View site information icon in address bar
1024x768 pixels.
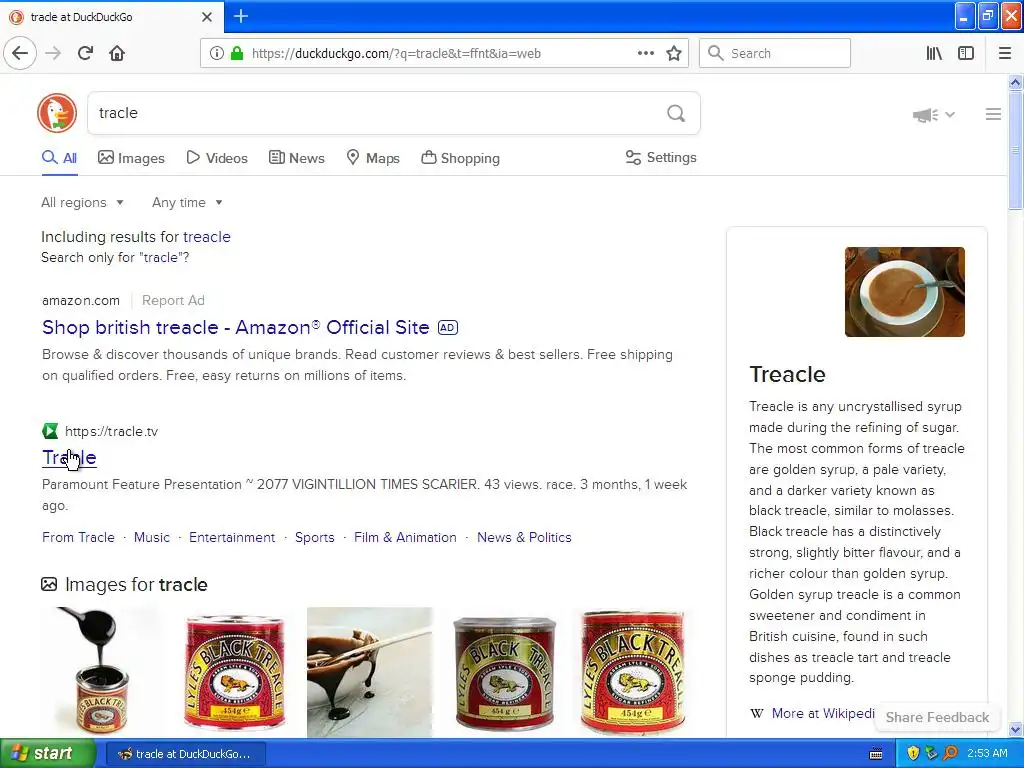tap(217, 53)
